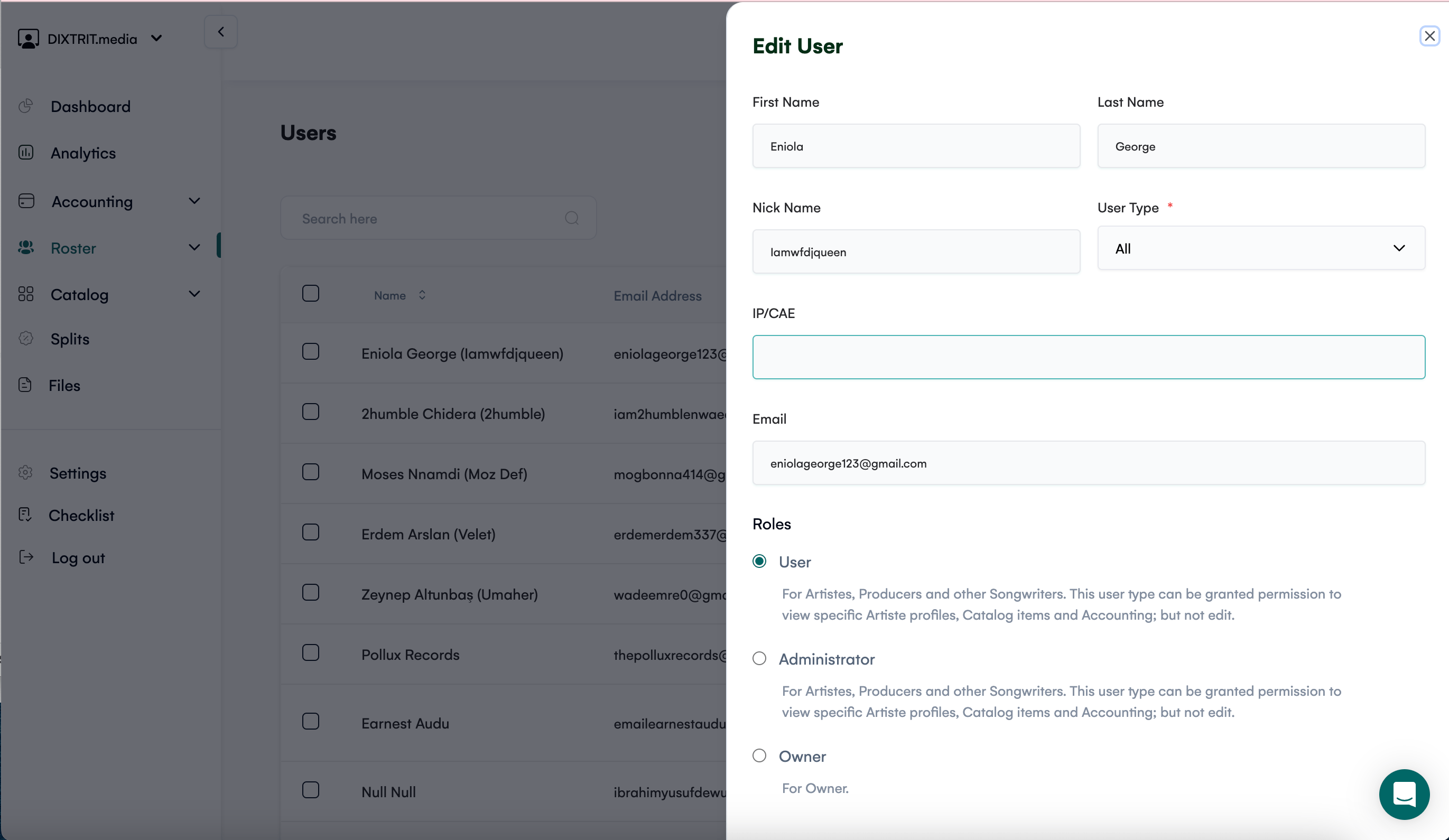The width and height of the screenshot is (1449, 840).
Task: Expand the Accounting submenu chevron
Action: (x=194, y=201)
